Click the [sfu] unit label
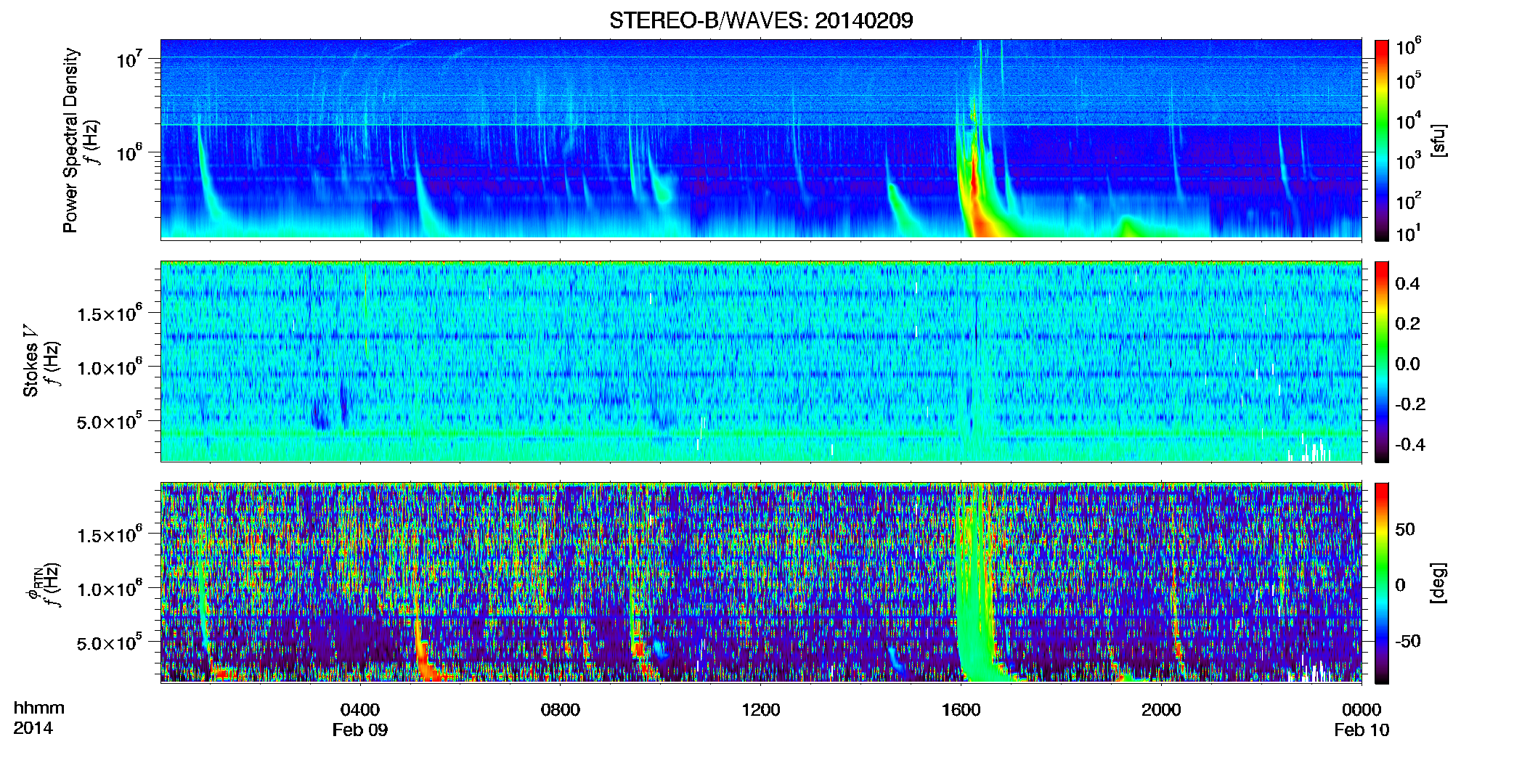Viewport: 1522px width, 784px height. pyautogui.click(x=1438, y=140)
